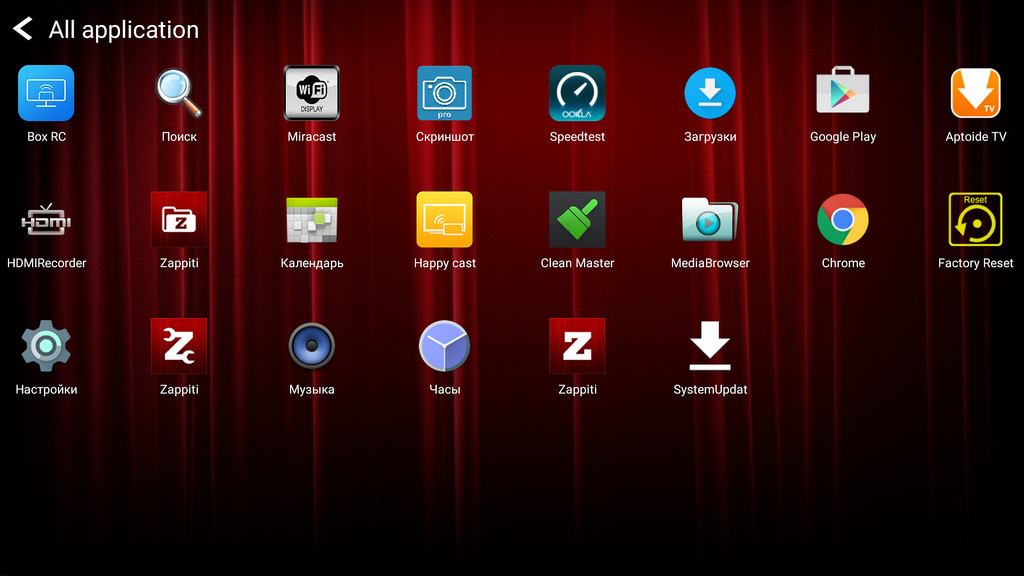
Task: Open Настройки settings gear
Action: click(x=46, y=345)
